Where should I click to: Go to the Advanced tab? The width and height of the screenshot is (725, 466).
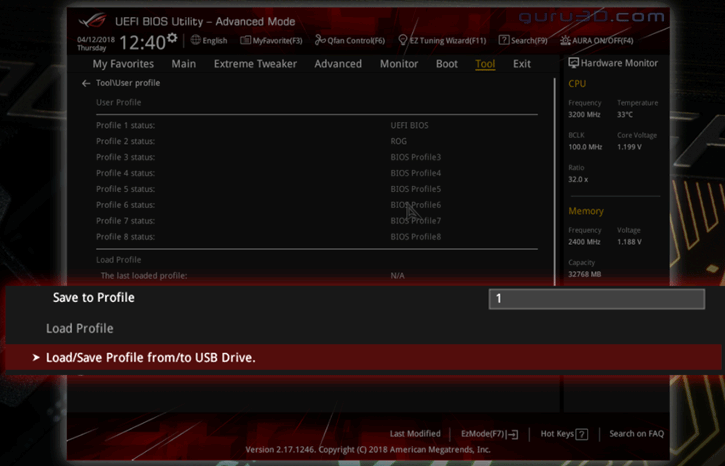coord(338,64)
